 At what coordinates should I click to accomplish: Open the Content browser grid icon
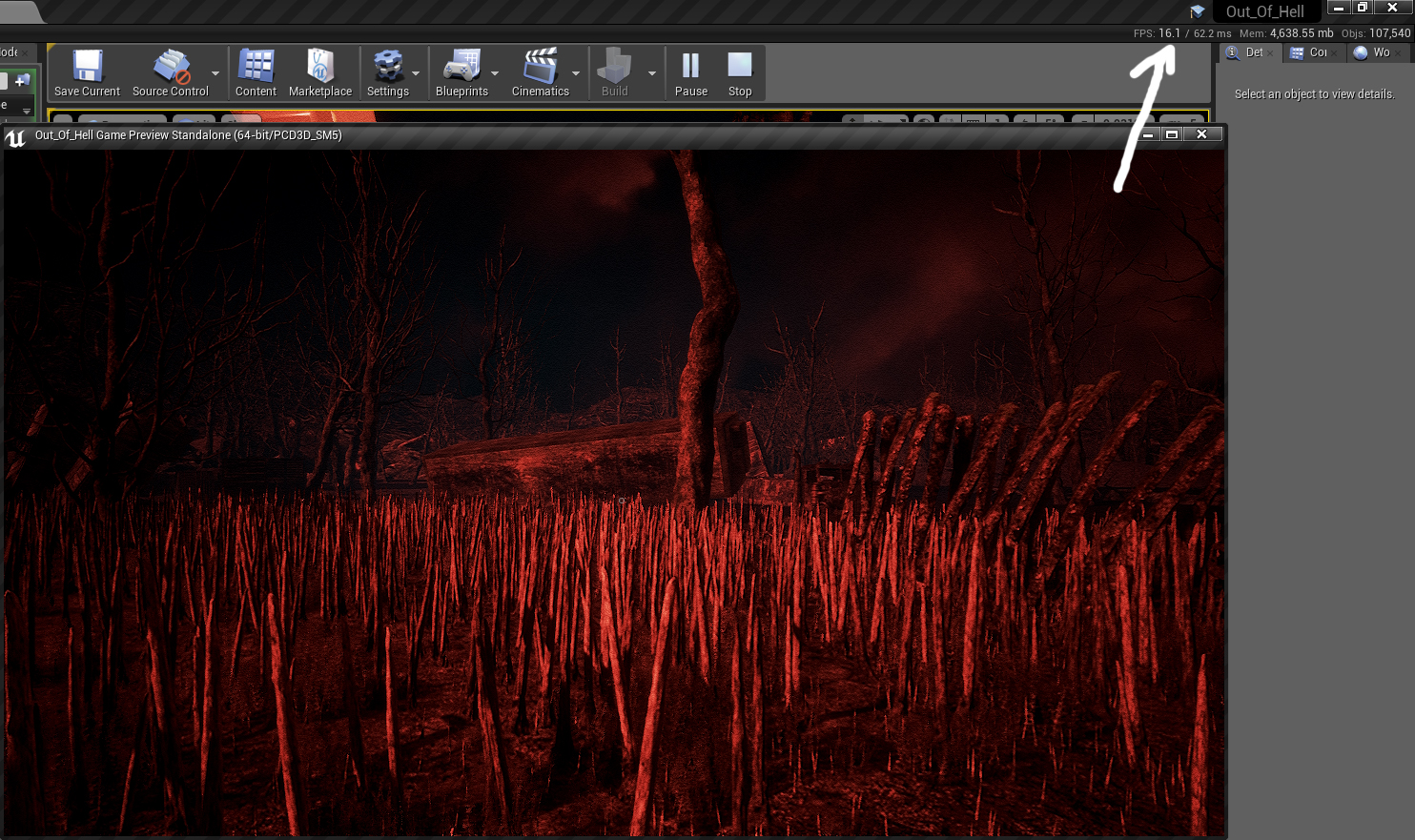[x=256, y=67]
